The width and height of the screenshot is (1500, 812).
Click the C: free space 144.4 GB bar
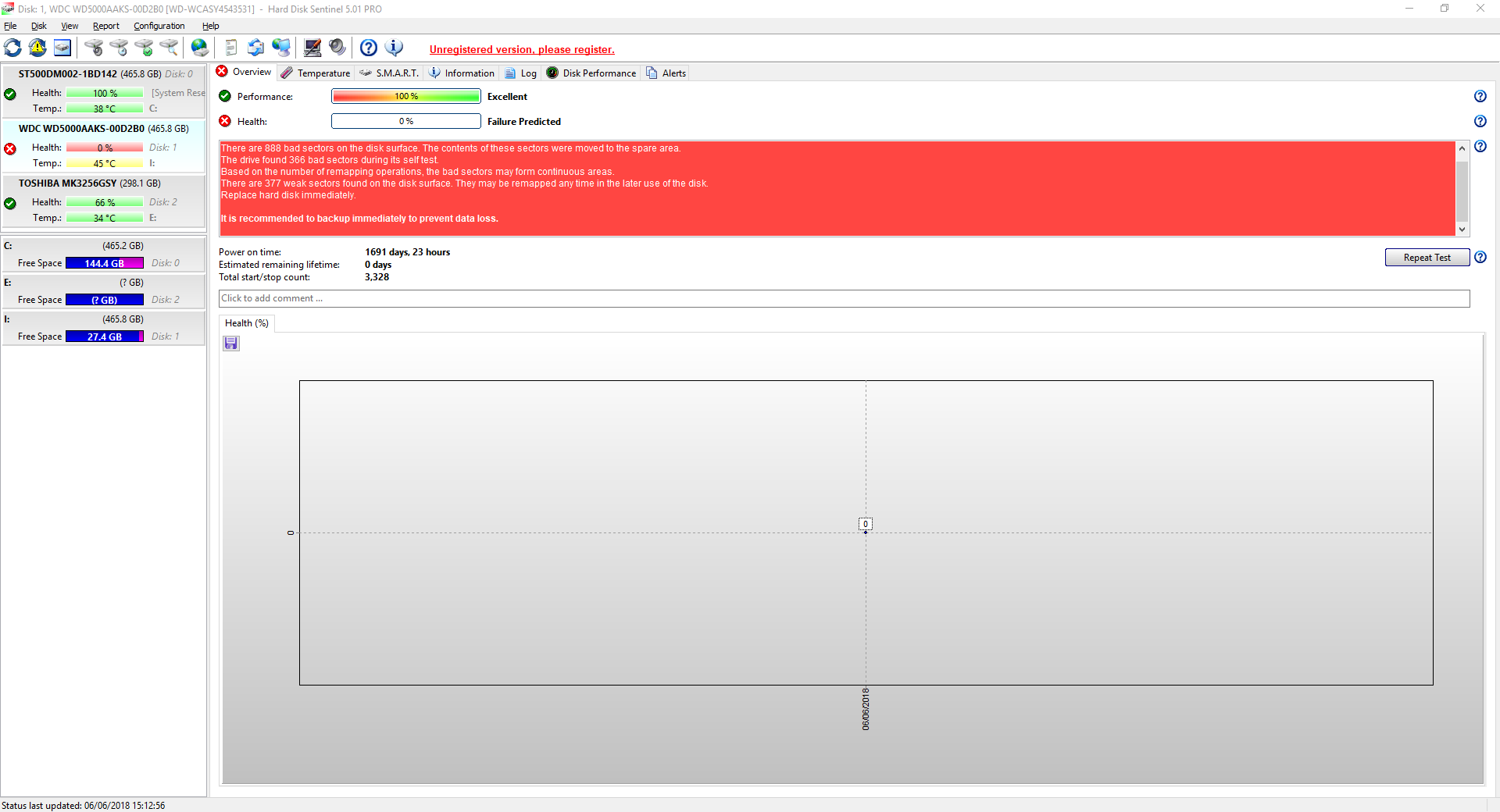pos(105,263)
